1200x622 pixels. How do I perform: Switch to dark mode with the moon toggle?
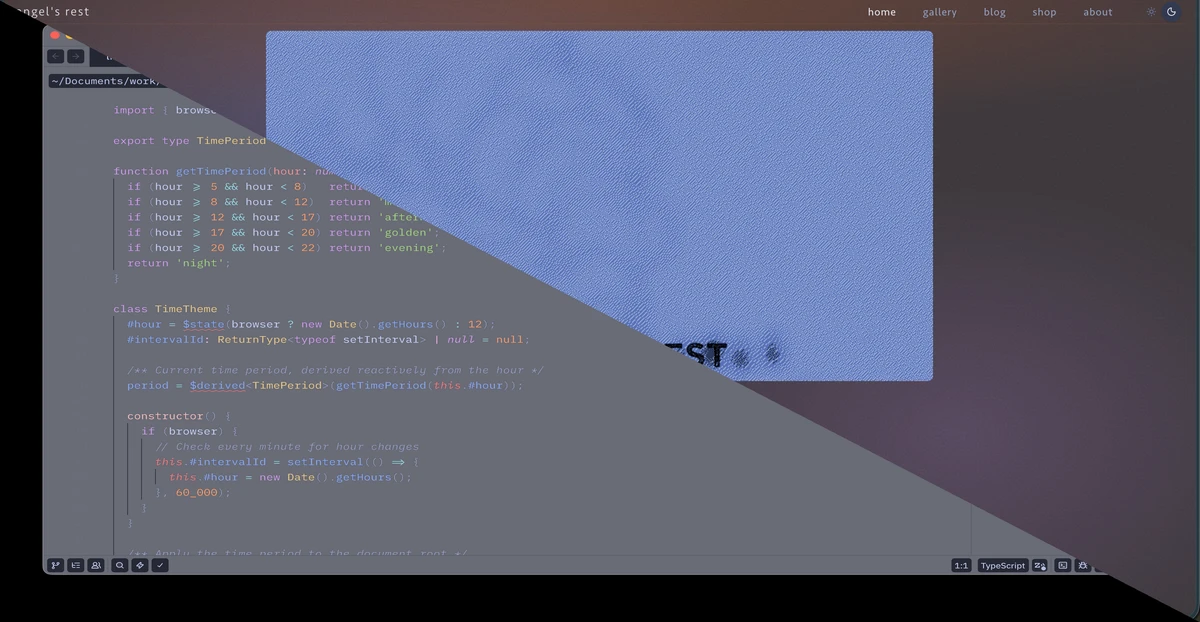click(1171, 11)
